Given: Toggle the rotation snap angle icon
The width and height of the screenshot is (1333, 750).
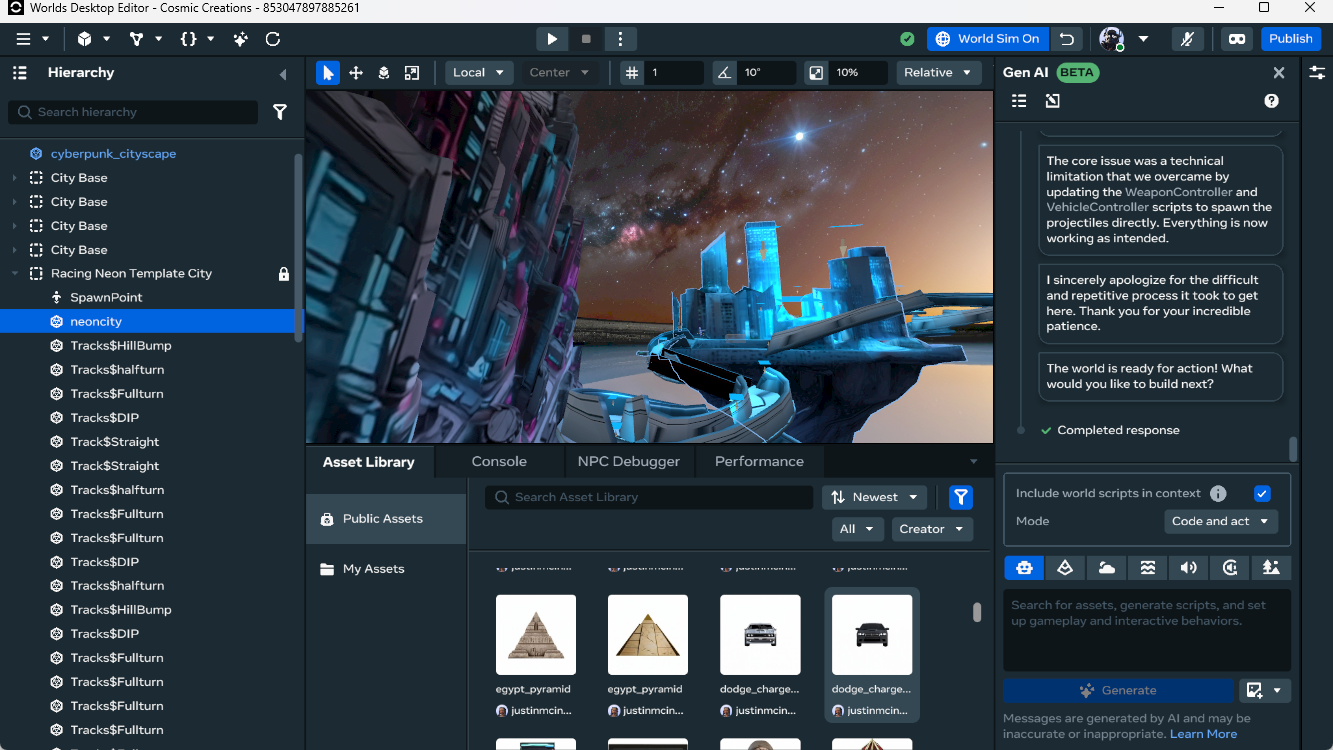Looking at the screenshot, I should point(724,73).
